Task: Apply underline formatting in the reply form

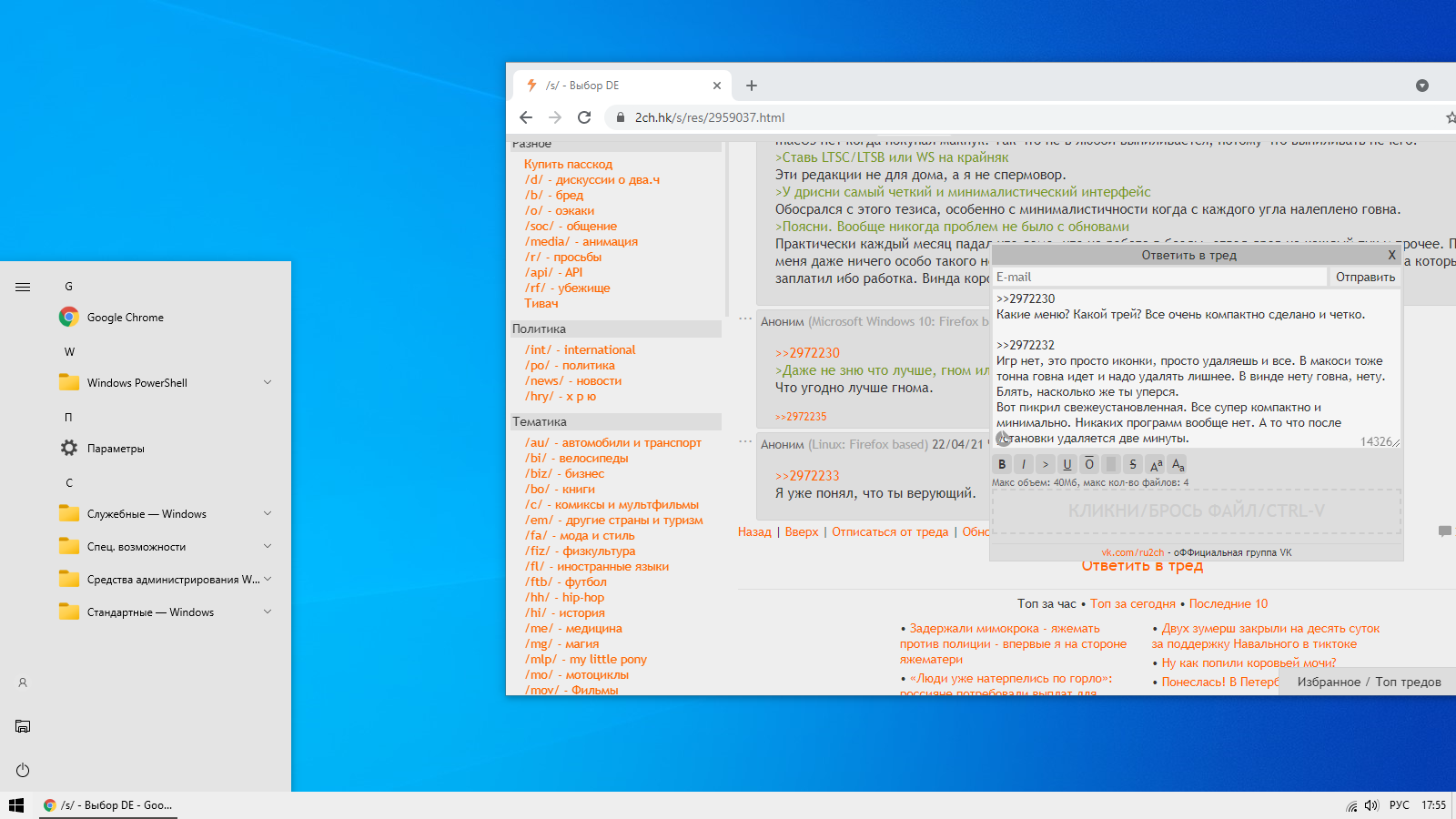Action: pos(1067,464)
